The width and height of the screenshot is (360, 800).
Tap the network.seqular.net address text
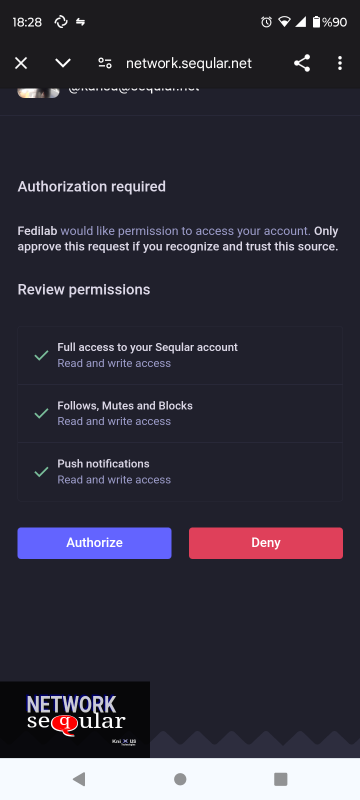(x=189, y=63)
